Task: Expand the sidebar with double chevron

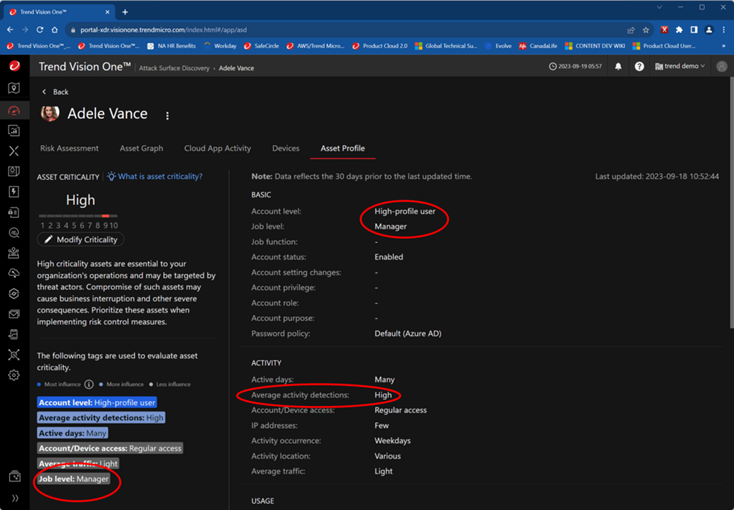Action: coord(15,498)
